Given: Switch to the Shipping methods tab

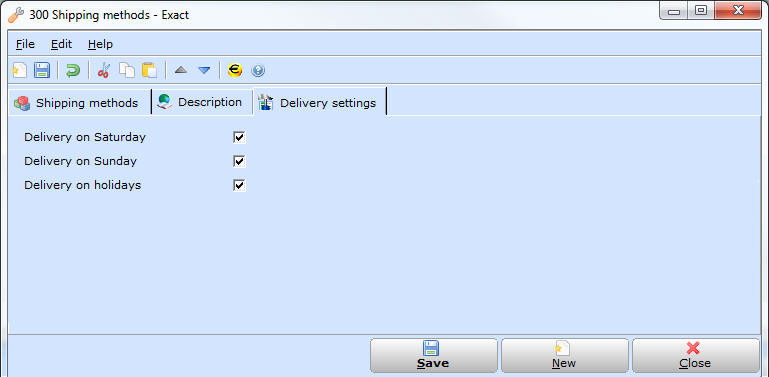Looking at the screenshot, I should pyautogui.click(x=79, y=102).
